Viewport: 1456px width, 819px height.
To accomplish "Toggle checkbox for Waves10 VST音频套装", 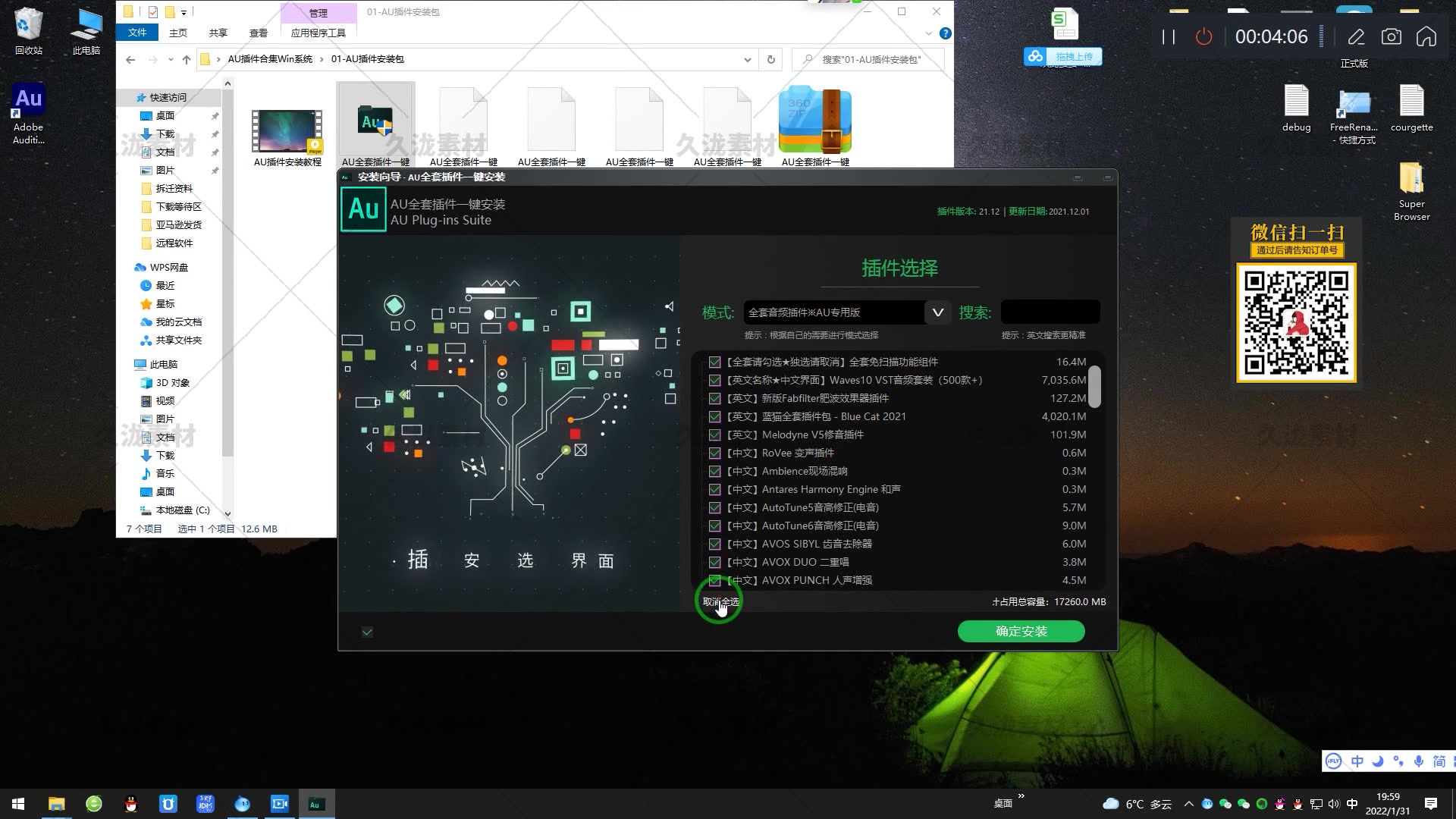I will (x=714, y=380).
